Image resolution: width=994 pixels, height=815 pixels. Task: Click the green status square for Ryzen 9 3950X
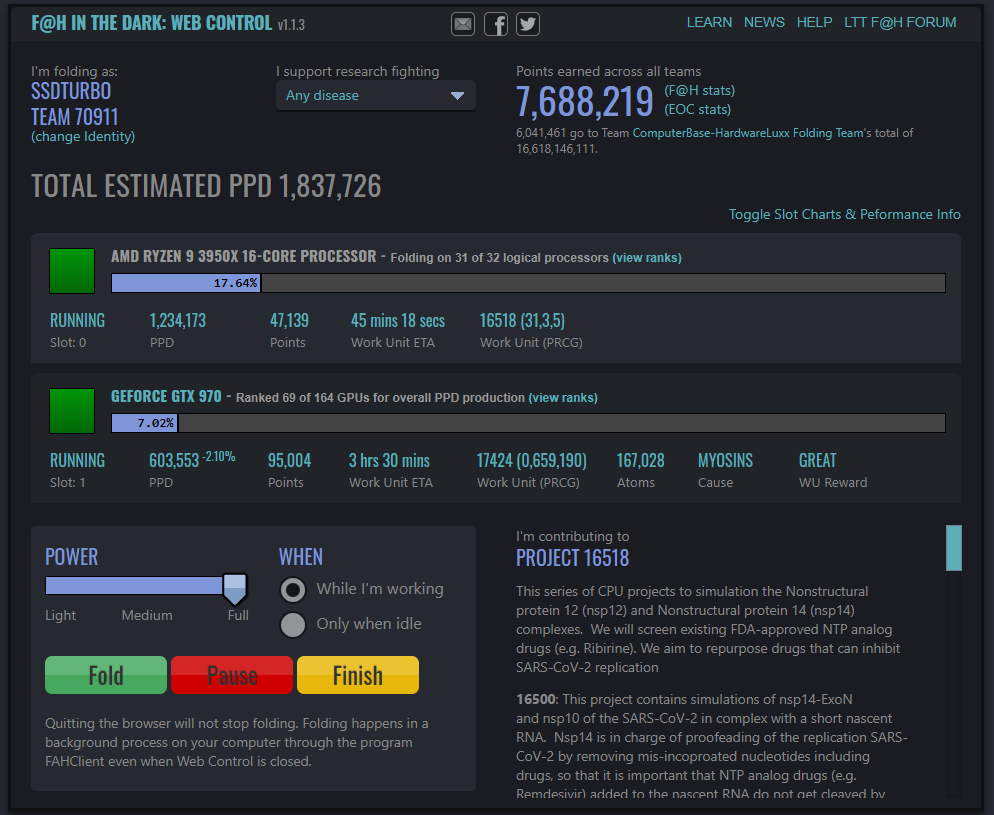coord(72,271)
